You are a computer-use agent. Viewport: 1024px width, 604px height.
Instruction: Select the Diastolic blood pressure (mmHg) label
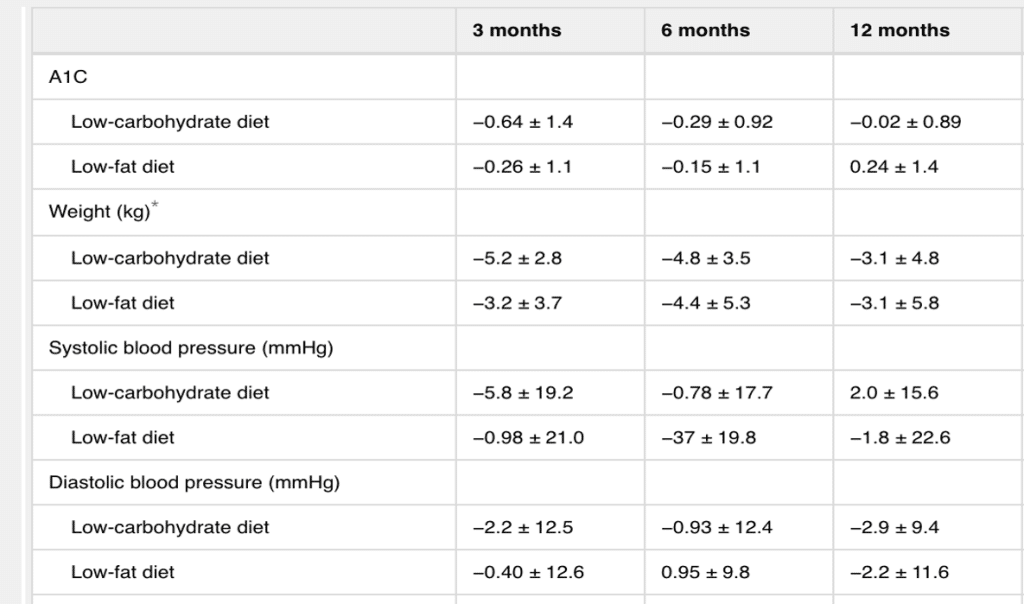(x=194, y=483)
